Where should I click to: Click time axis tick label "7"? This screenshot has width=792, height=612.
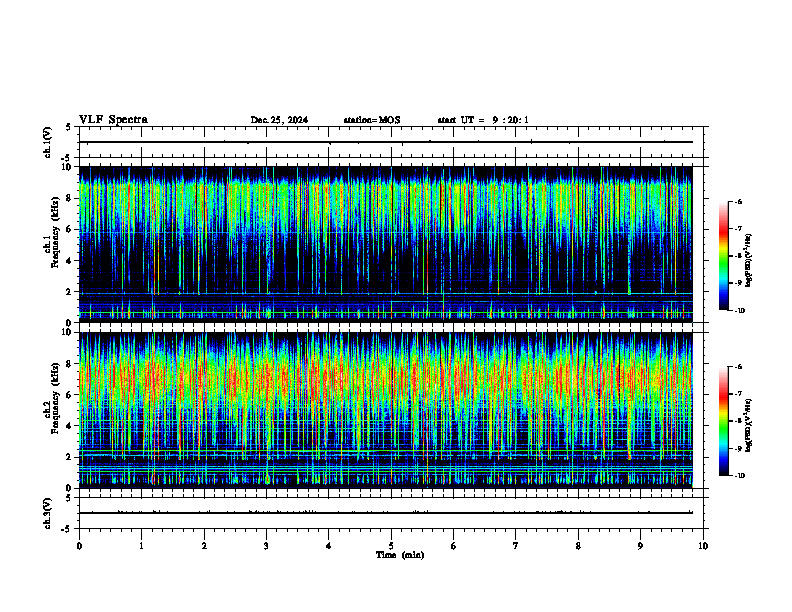(516, 546)
